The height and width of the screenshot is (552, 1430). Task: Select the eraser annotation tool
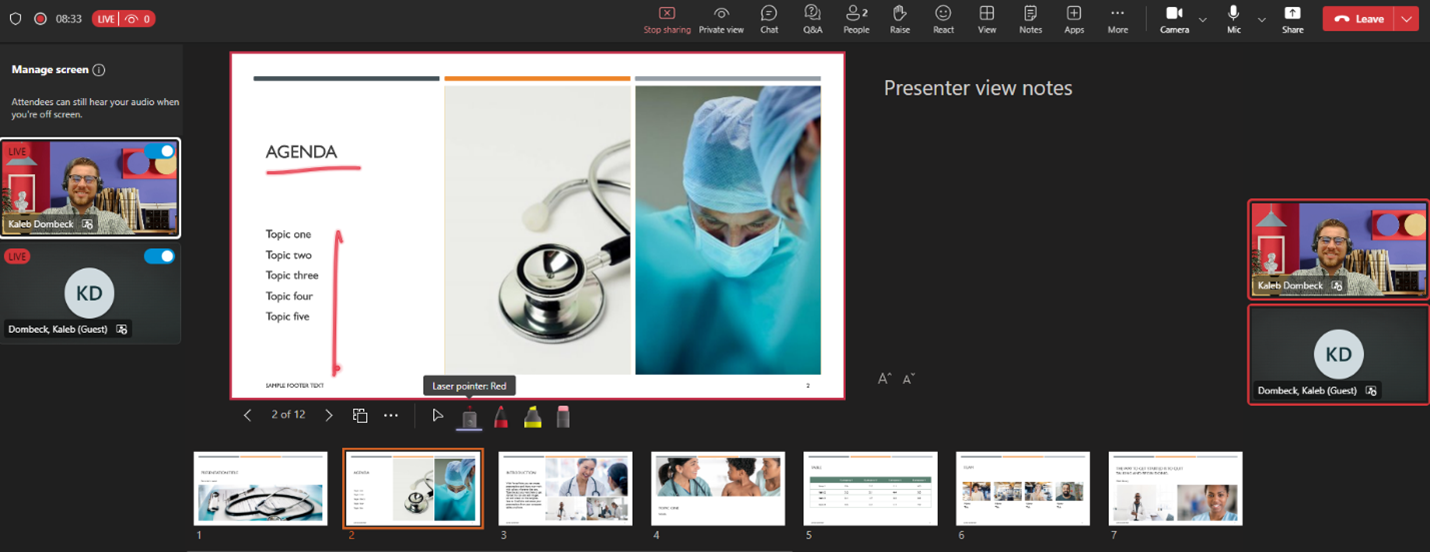coord(563,417)
